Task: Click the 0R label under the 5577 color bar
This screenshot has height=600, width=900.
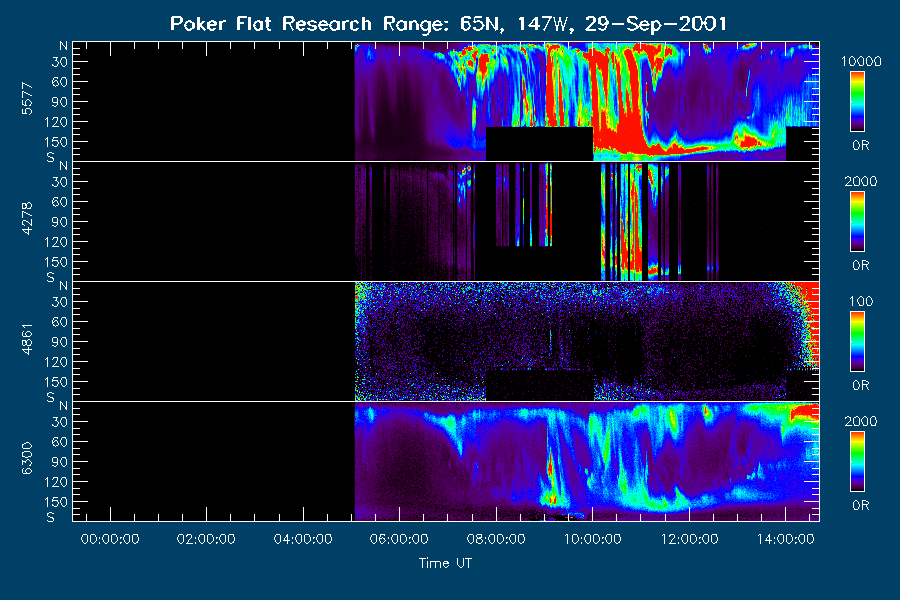Action: point(860,146)
